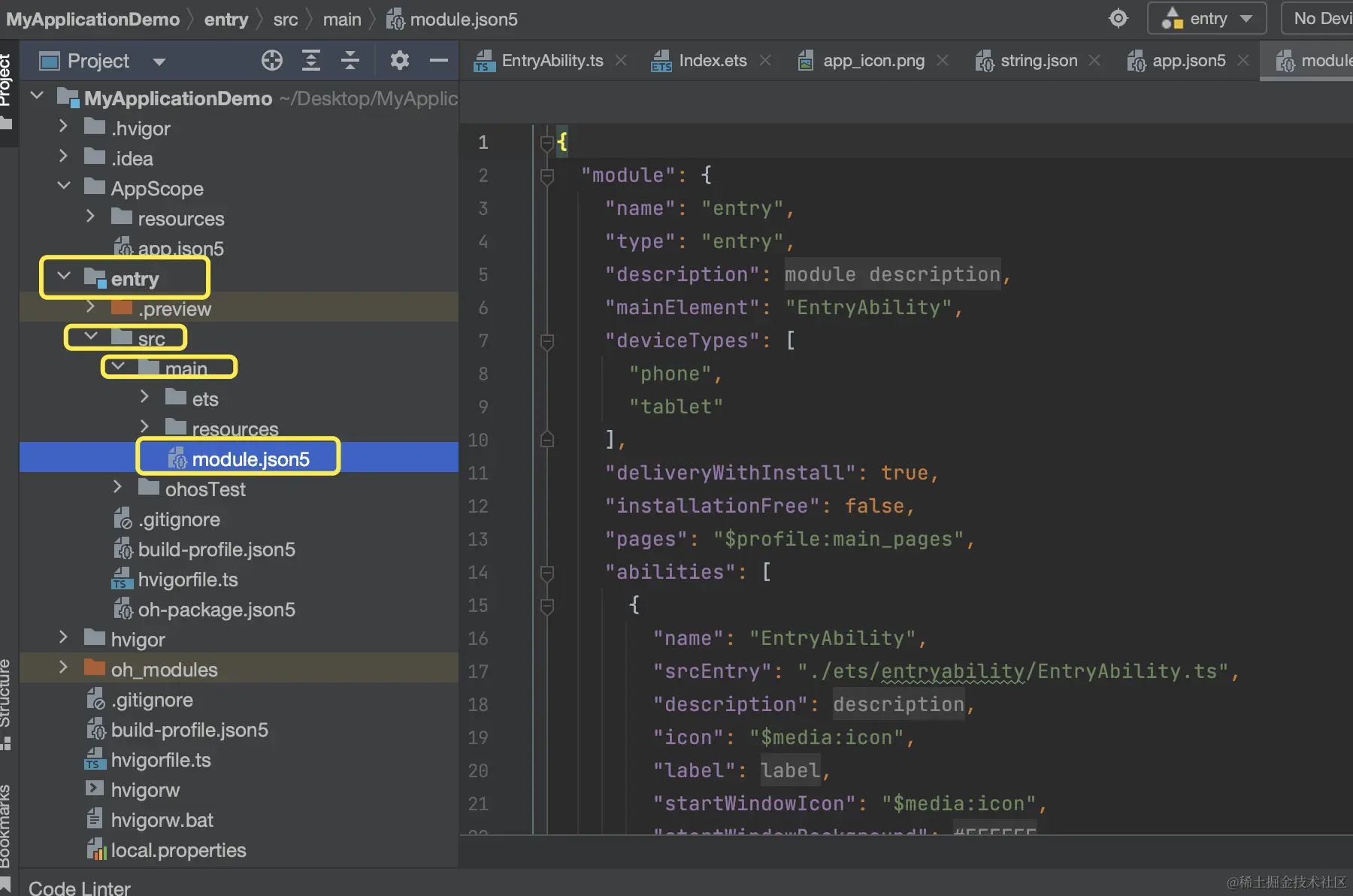Expand the resources folder under AppScope

[91, 216]
